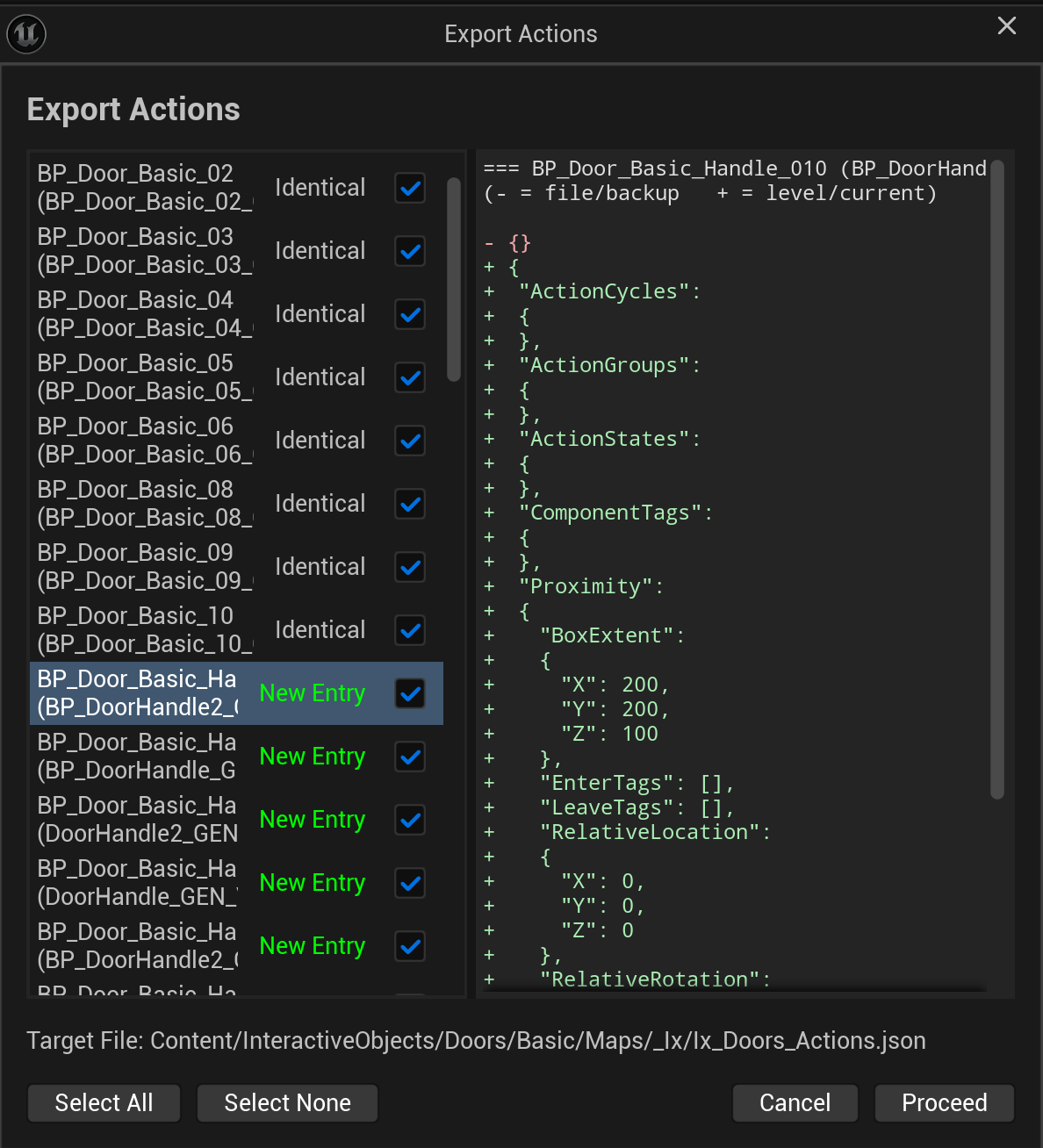Click New Entry status in the highlighted row
This screenshot has width=1043, height=1148.
313,693
